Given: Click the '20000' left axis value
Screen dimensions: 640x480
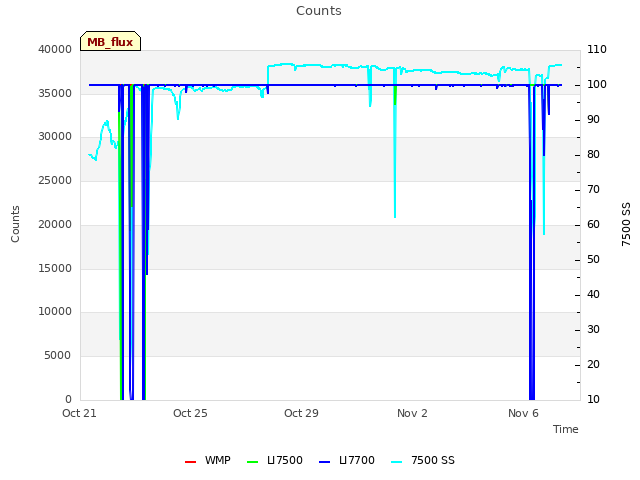Looking at the screenshot, I should coord(55,224).
